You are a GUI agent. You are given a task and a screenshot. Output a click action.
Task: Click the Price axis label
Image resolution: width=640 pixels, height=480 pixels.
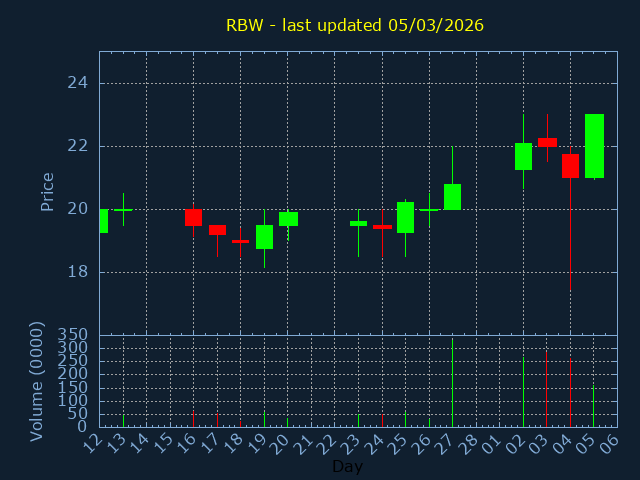(x=47, y=191)
